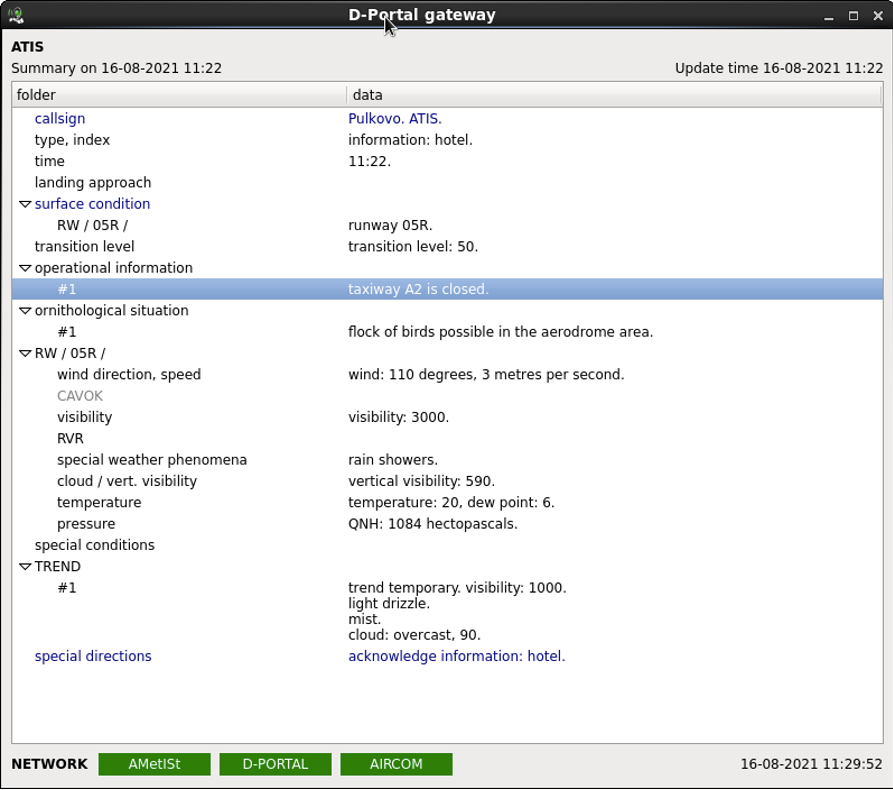Select the greyed-out CAVOK row
This screenshot has width=893, height=790.
(80, 396)
